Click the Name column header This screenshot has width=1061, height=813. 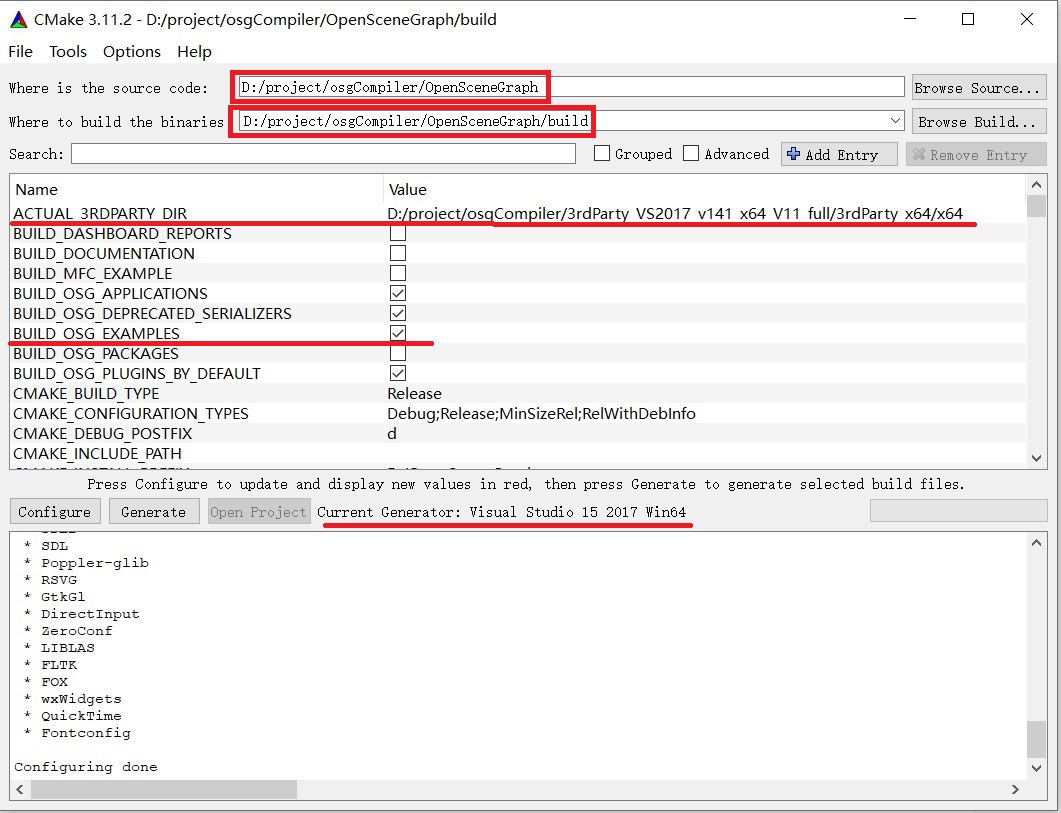37,190
